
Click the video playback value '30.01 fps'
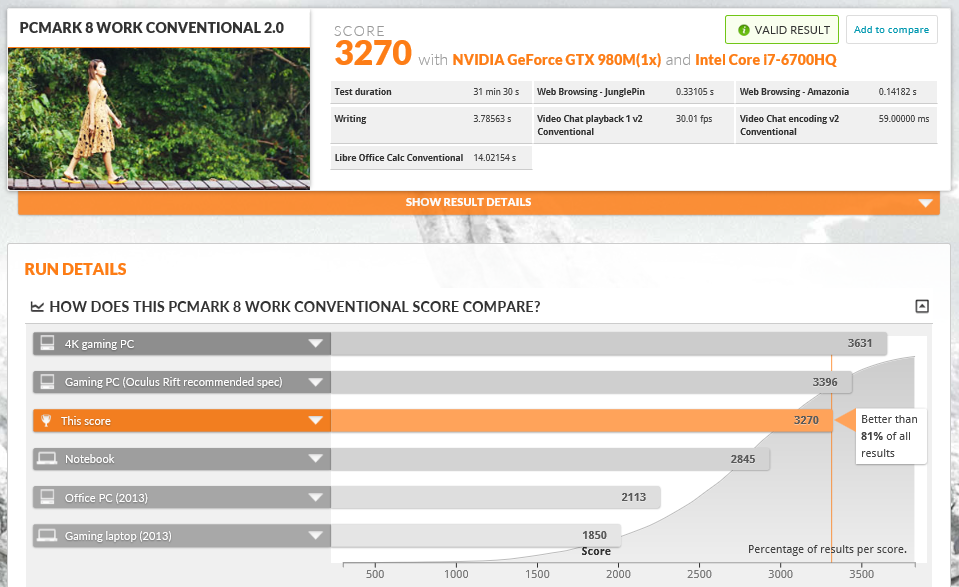(694, 119)
